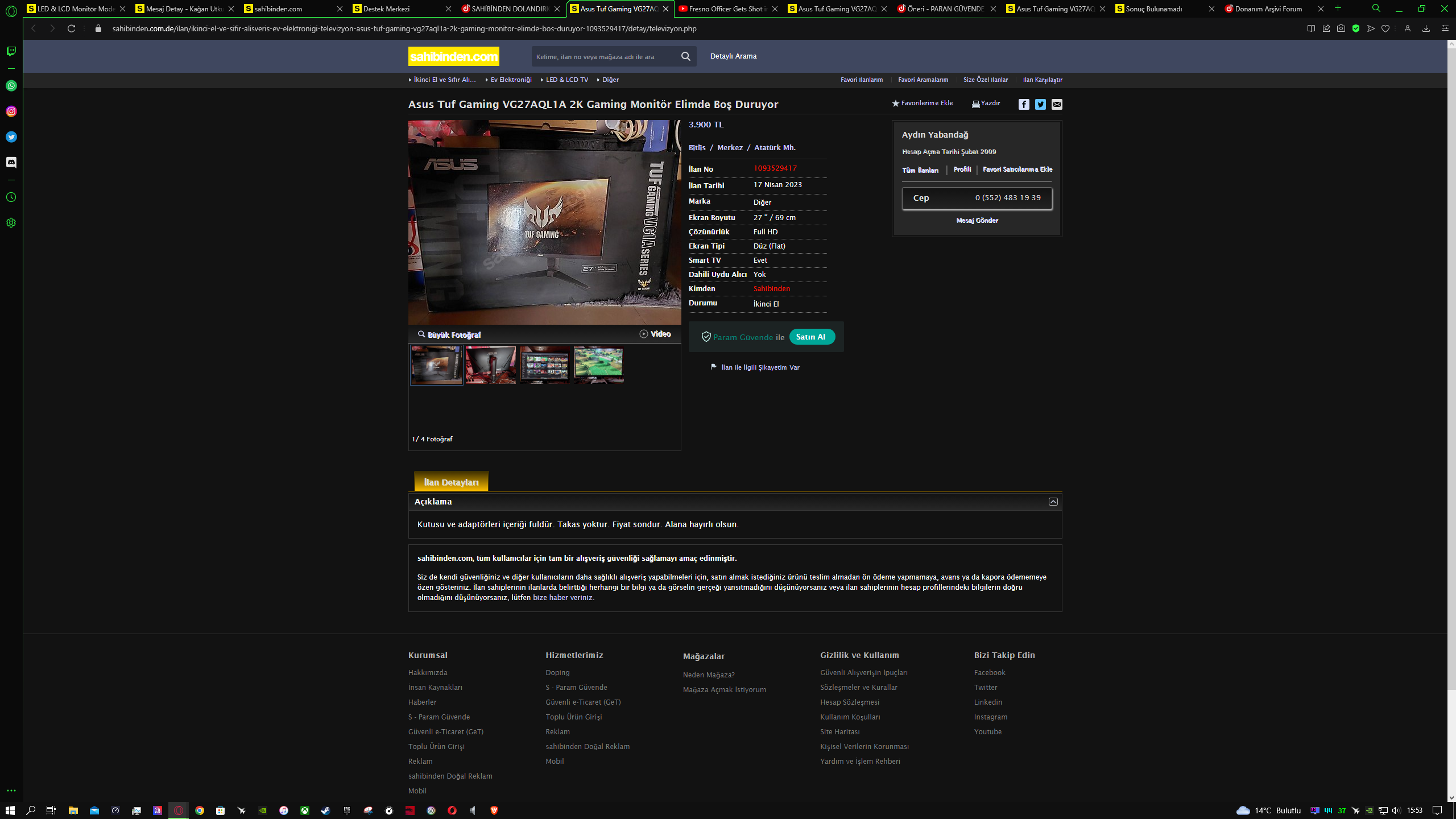Open Twitch from the browser sidebar

[x=11, y=51]
